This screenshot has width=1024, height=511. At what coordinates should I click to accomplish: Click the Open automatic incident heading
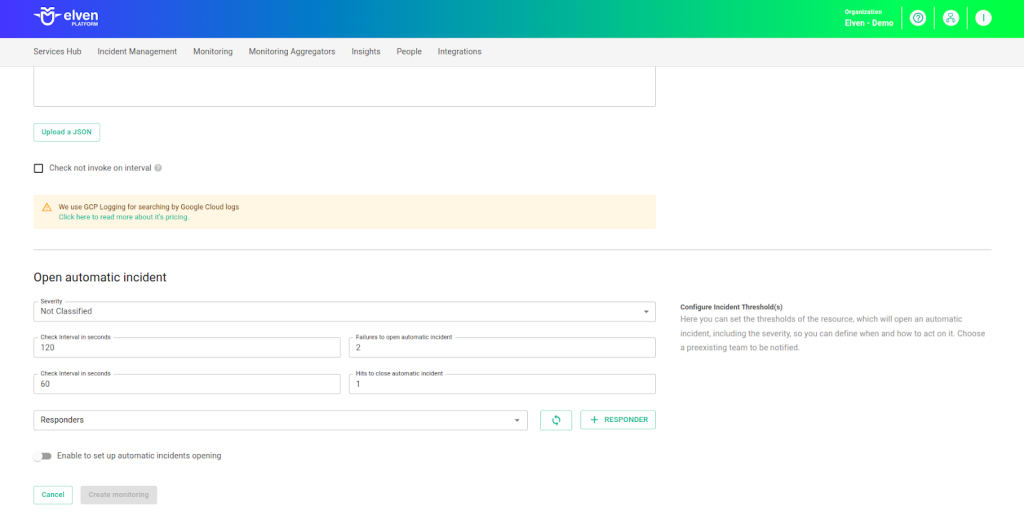coord(100,277)
